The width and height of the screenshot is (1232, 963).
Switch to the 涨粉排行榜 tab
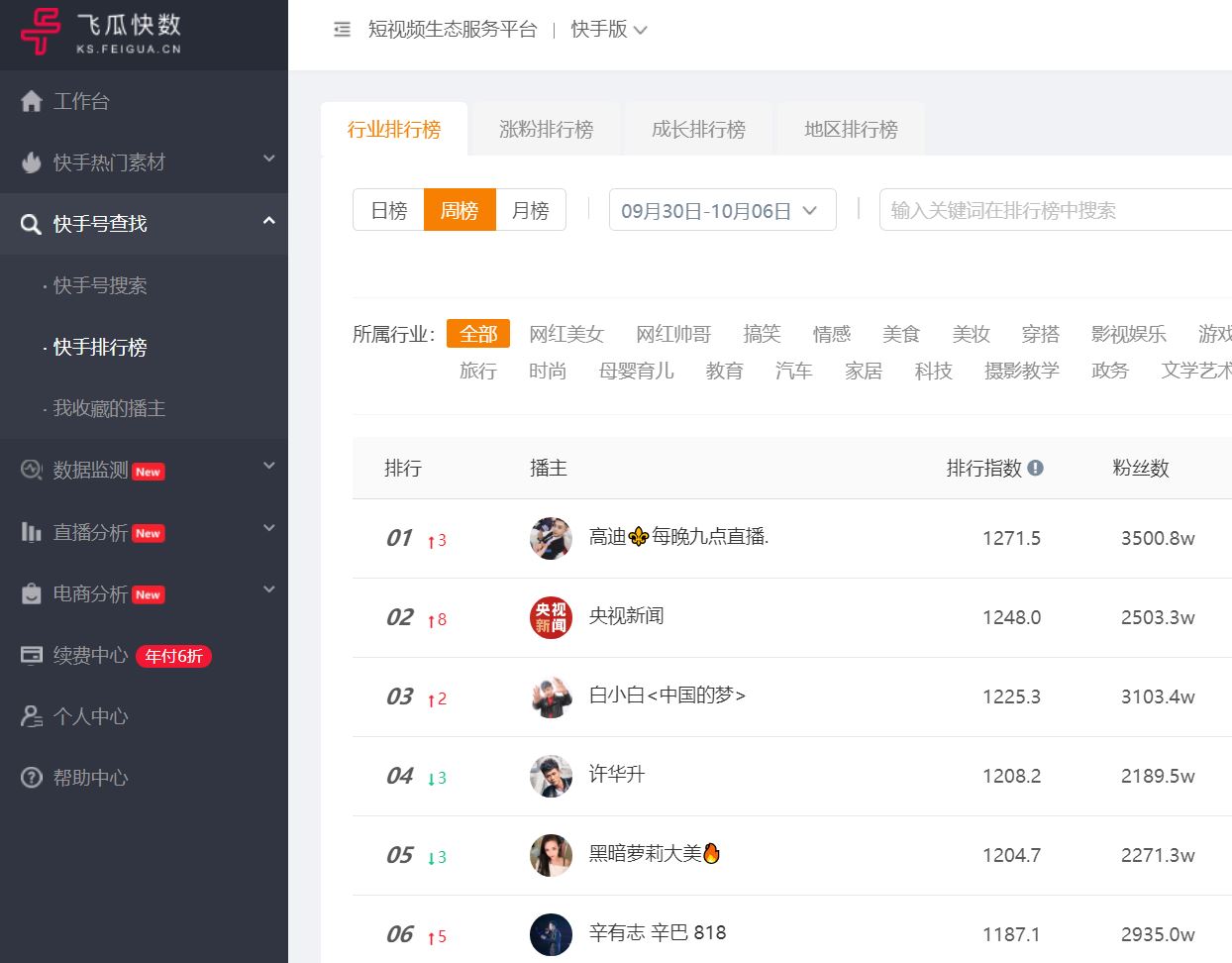point(546,127)
